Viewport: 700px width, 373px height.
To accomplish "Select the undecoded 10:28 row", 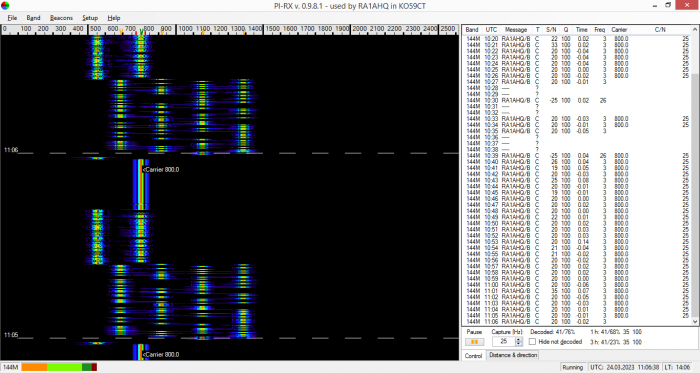I will (x=577, y=88).
